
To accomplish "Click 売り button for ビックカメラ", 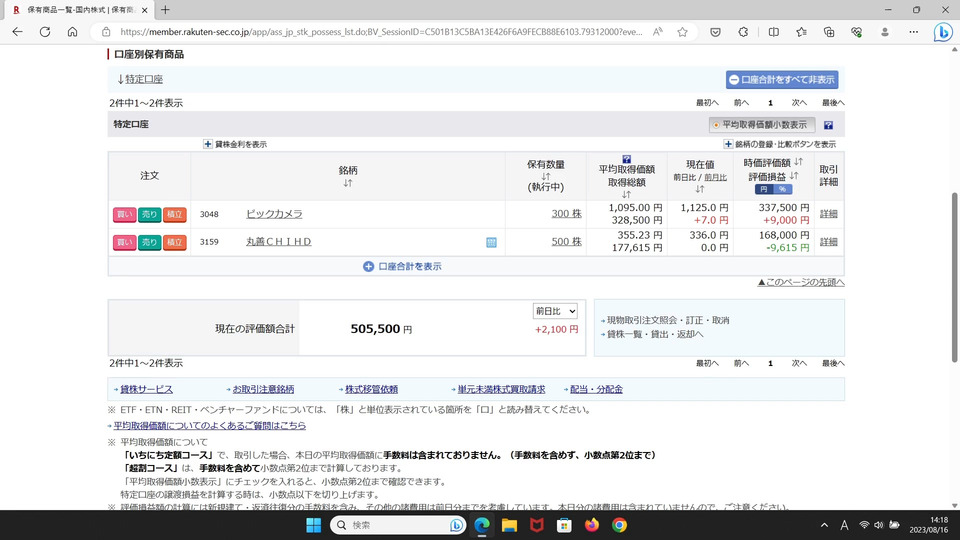I will click(x=149, y=214).
